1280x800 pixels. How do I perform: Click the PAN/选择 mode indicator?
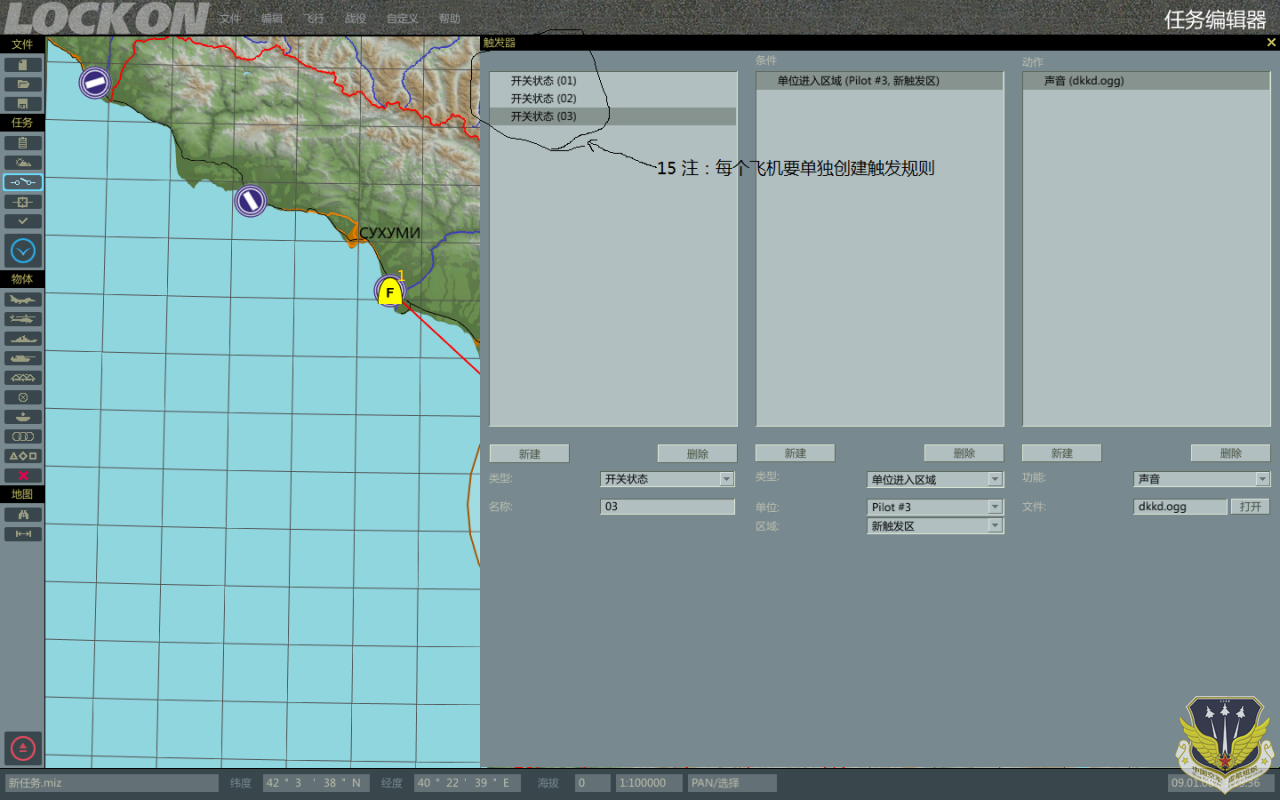[732, 783]
